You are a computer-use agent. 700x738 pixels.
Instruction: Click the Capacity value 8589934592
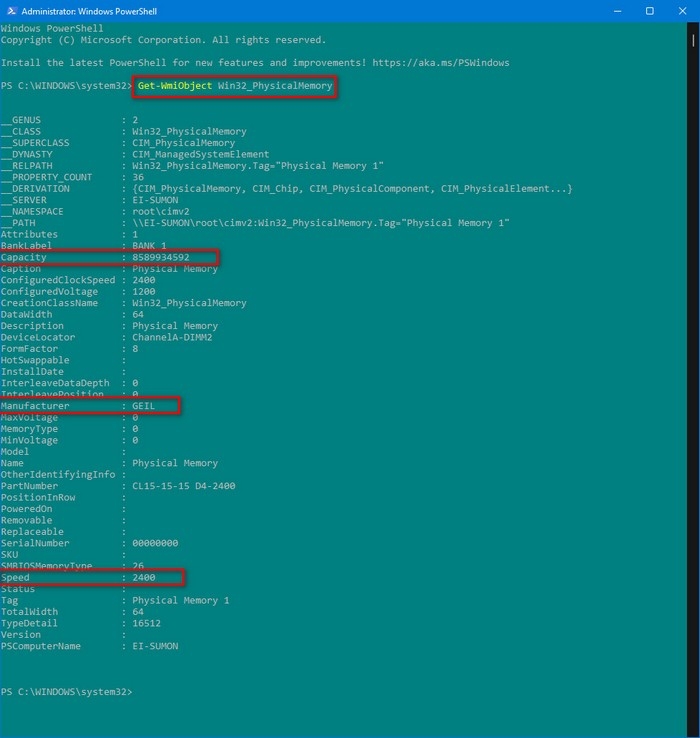tap(161, 257)
